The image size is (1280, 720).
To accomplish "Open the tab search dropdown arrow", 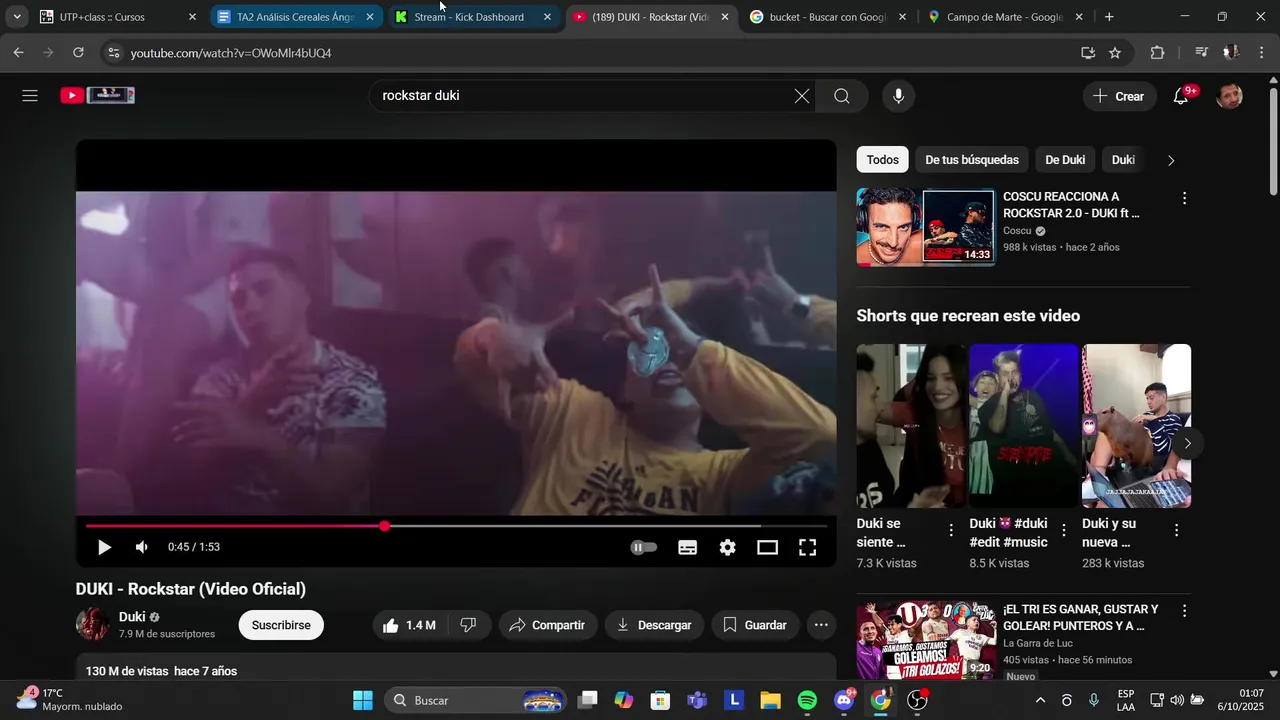I will pos(17,17).
